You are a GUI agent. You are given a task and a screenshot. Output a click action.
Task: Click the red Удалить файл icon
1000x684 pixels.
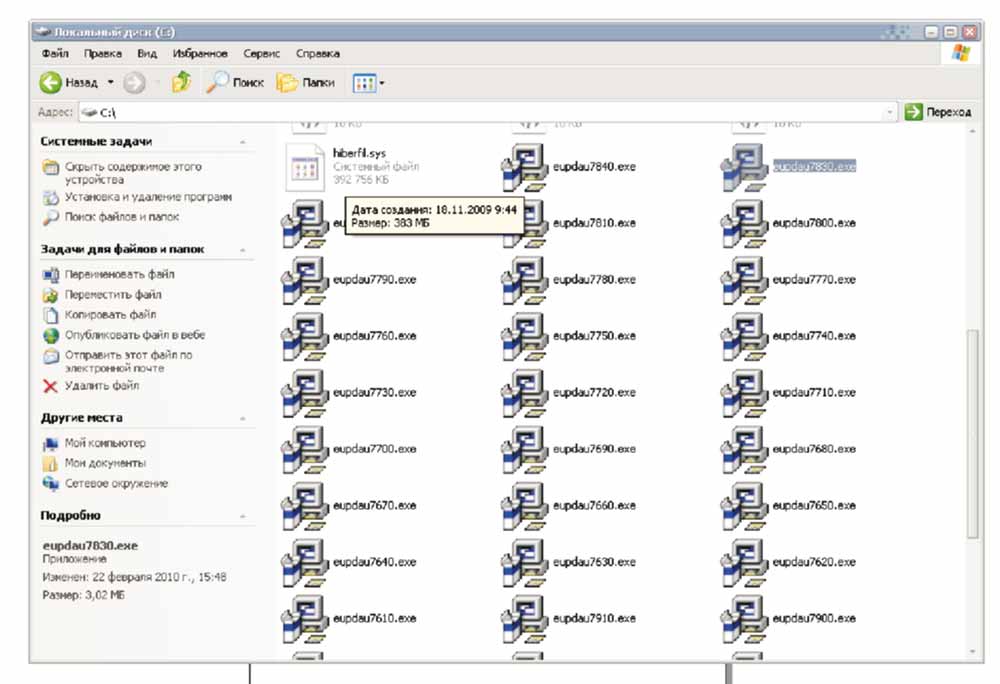coord(51,386)
